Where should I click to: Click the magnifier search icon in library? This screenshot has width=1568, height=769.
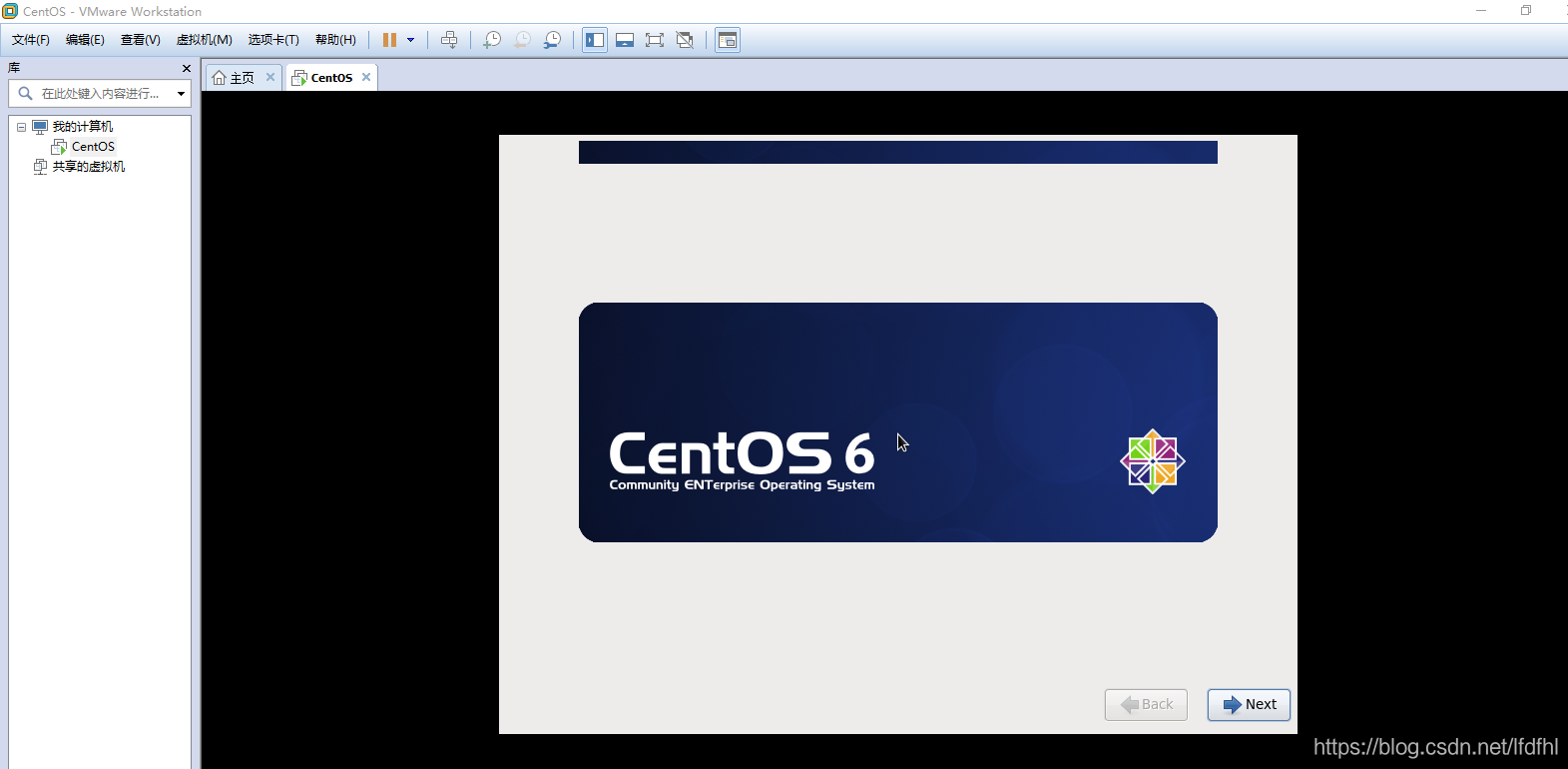(25, 93)
